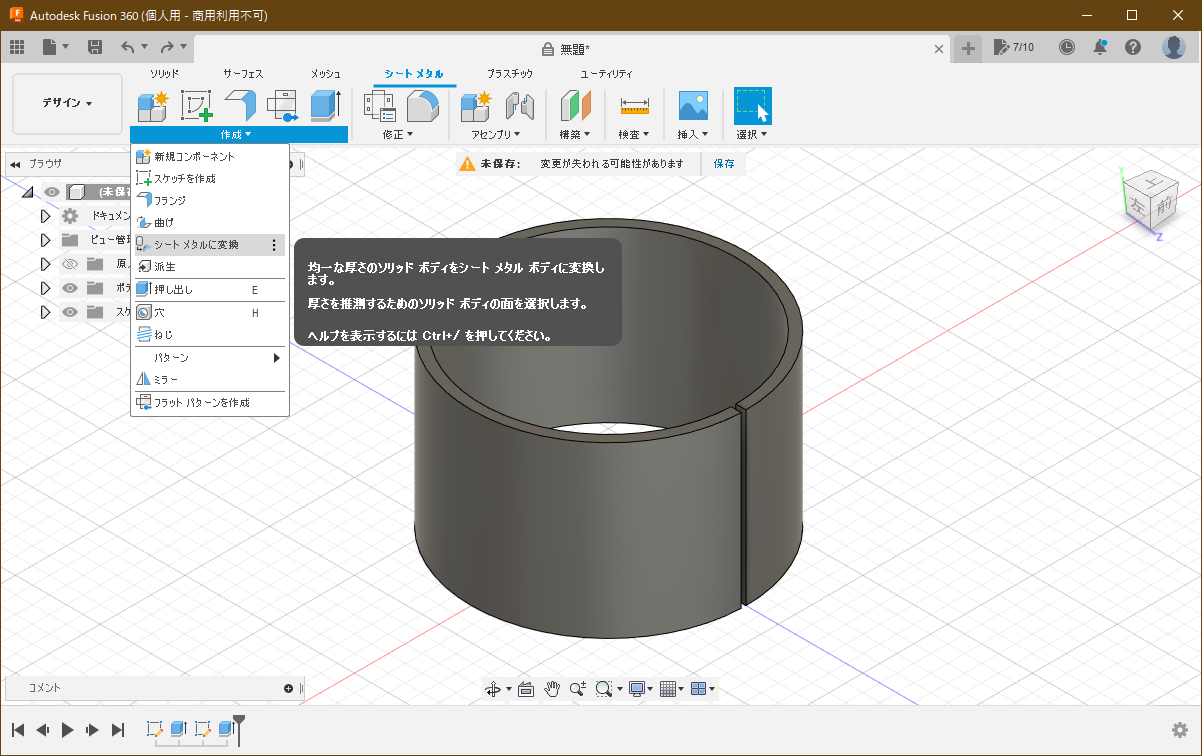Click the Orbit tool in navigation bar
1202x756 pixels.
click(x=493, y=689)
